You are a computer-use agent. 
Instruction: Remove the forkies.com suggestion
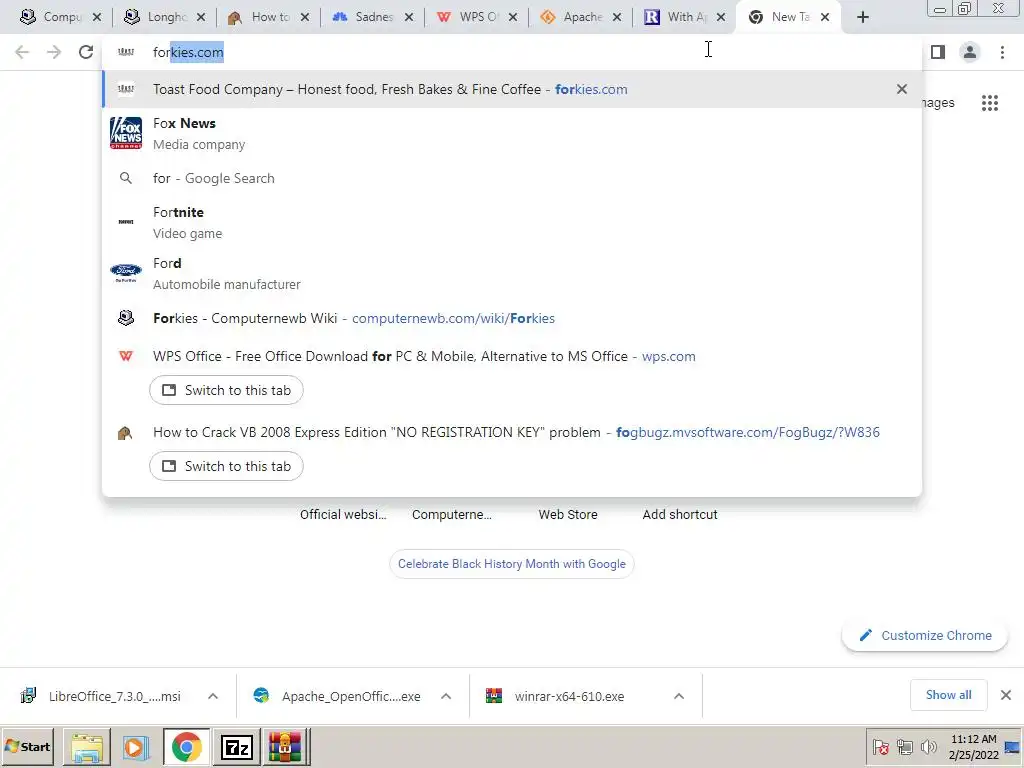click(x=902, y=89)
